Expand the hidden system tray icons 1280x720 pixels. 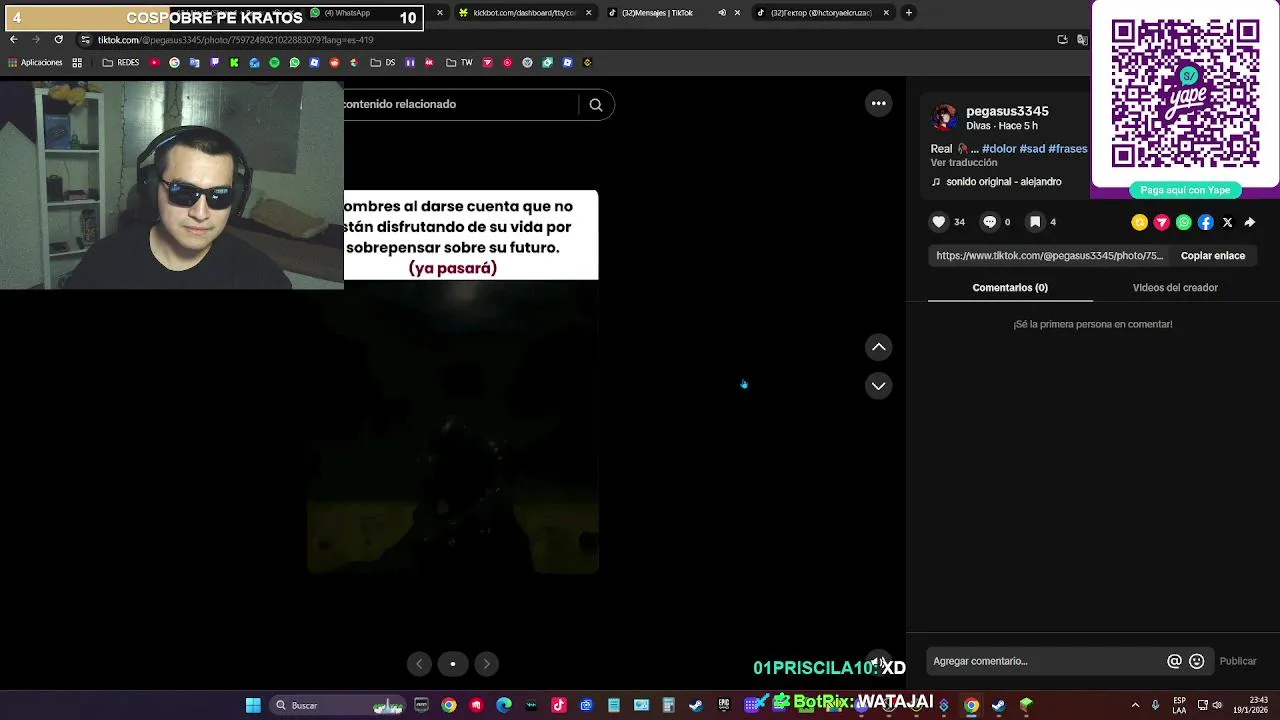pos(1135,705)
